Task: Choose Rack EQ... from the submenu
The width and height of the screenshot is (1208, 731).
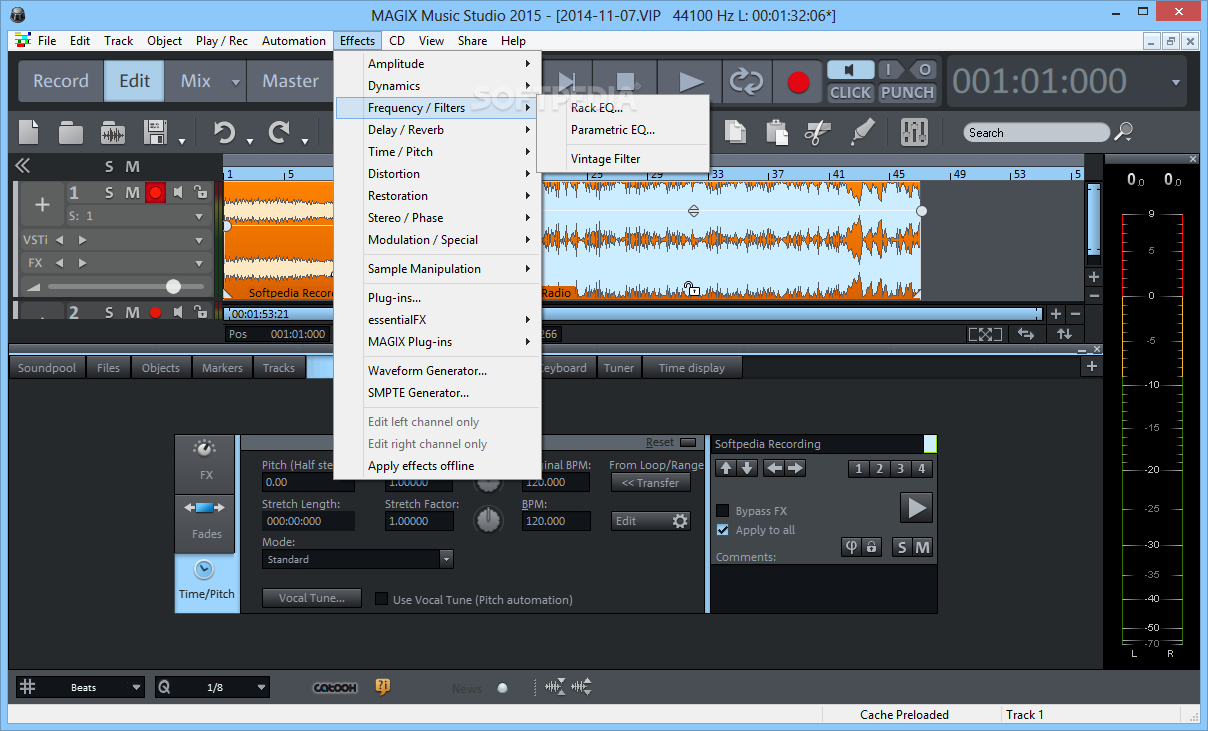Action: pos(596,108)
